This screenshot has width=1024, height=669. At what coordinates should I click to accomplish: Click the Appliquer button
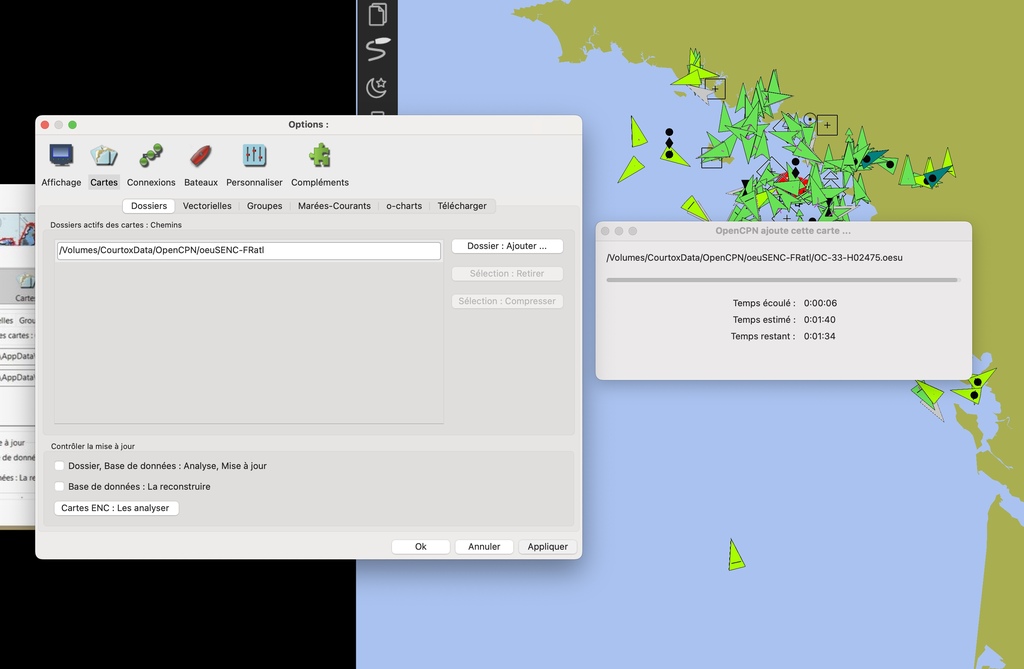547,547
